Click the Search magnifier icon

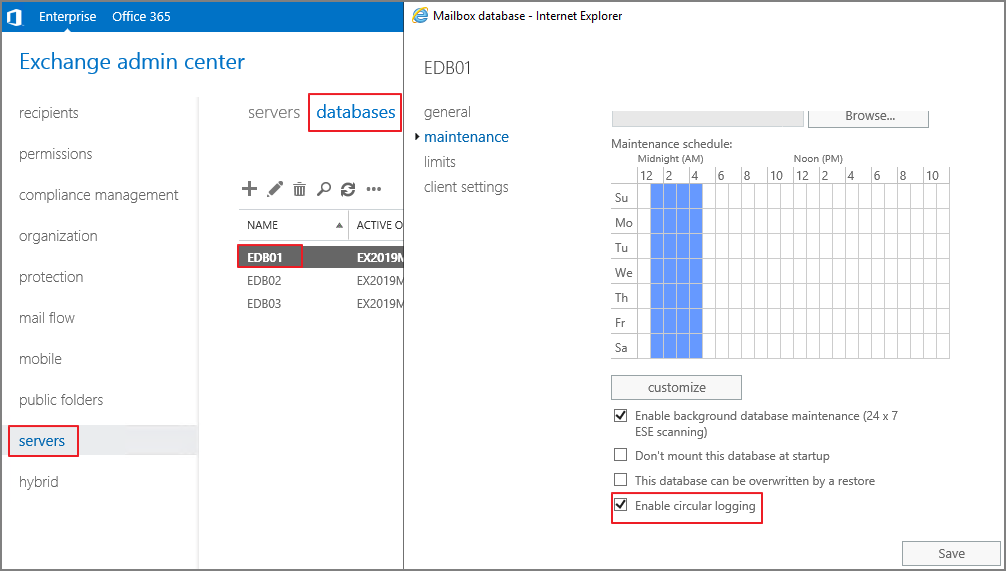point(323,189)
